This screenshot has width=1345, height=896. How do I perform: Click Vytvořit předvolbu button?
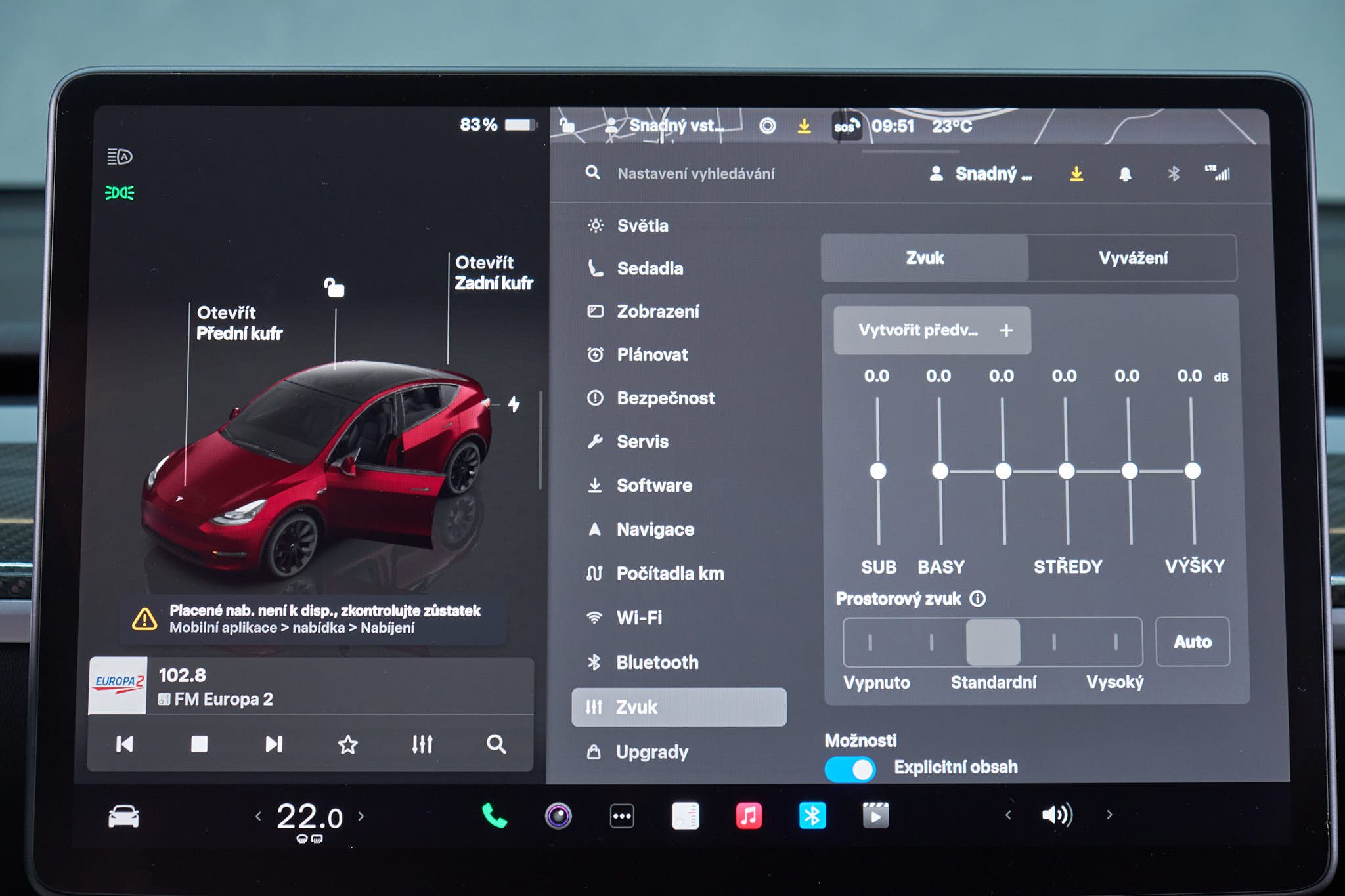point(932,330)
